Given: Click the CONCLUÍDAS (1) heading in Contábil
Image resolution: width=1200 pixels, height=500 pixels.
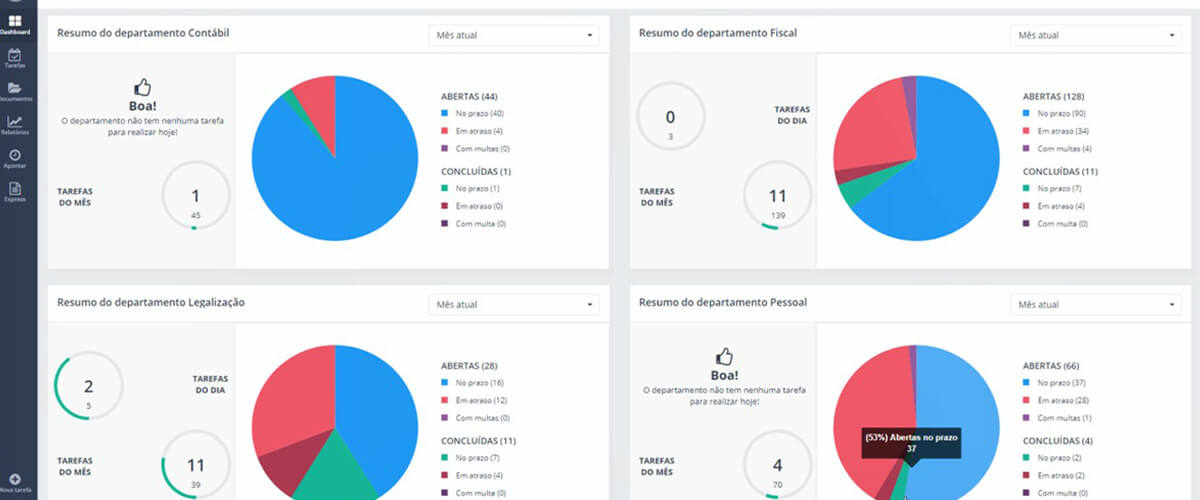Looking at the screenshot, I should (x=474, y=171).
